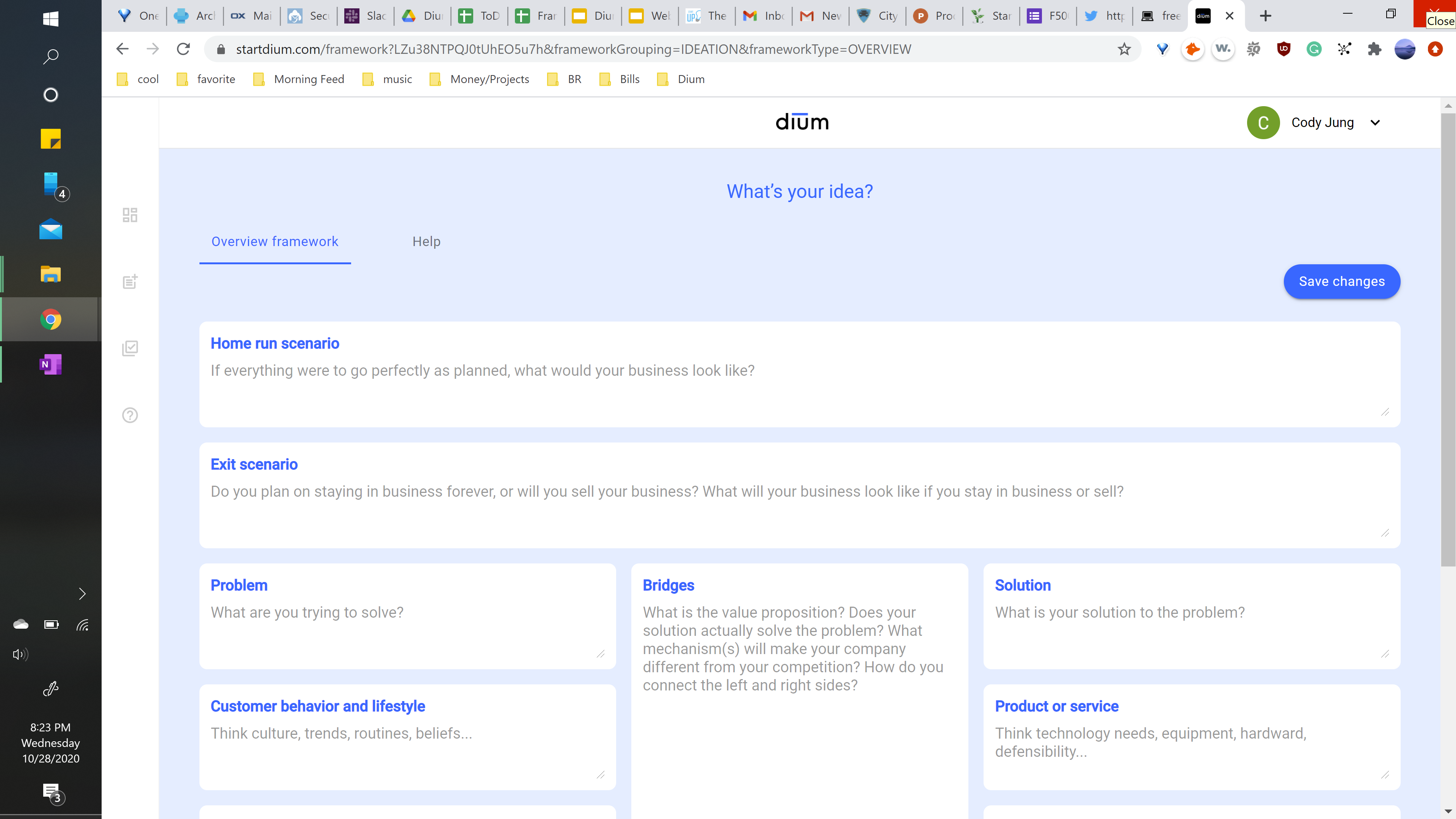Select the Overview framework tab
The height and width of the screenshot is (819, 1456).
click(275, 242)
